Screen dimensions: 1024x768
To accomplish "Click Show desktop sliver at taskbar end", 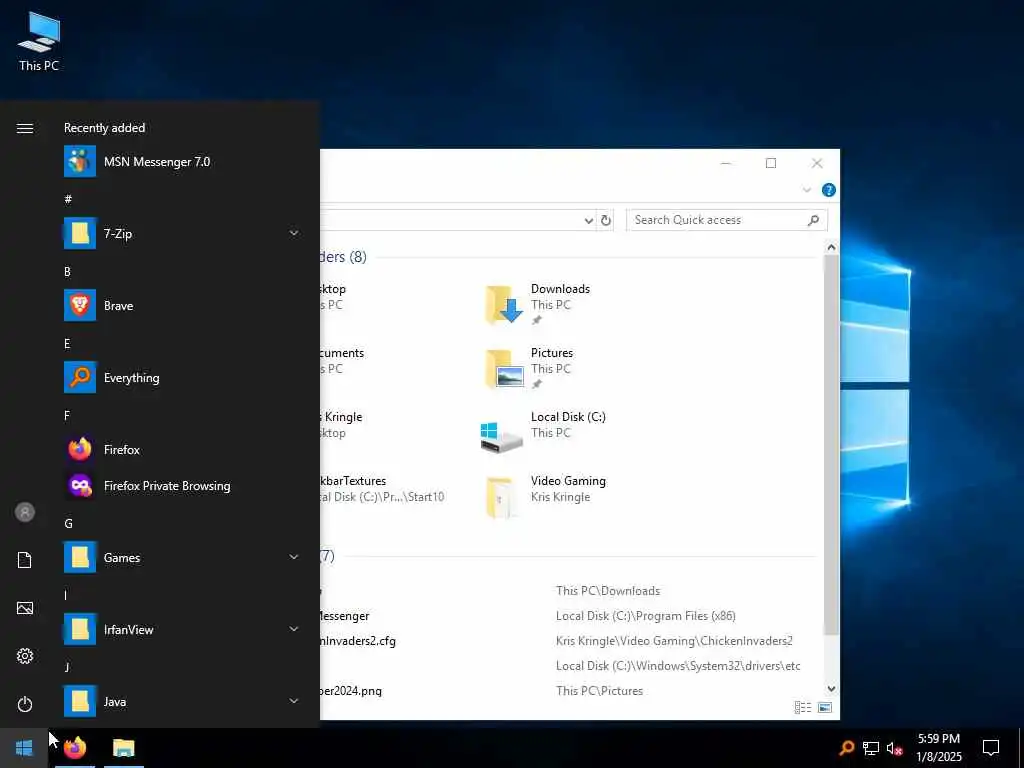I will [x=1021, y=747].
